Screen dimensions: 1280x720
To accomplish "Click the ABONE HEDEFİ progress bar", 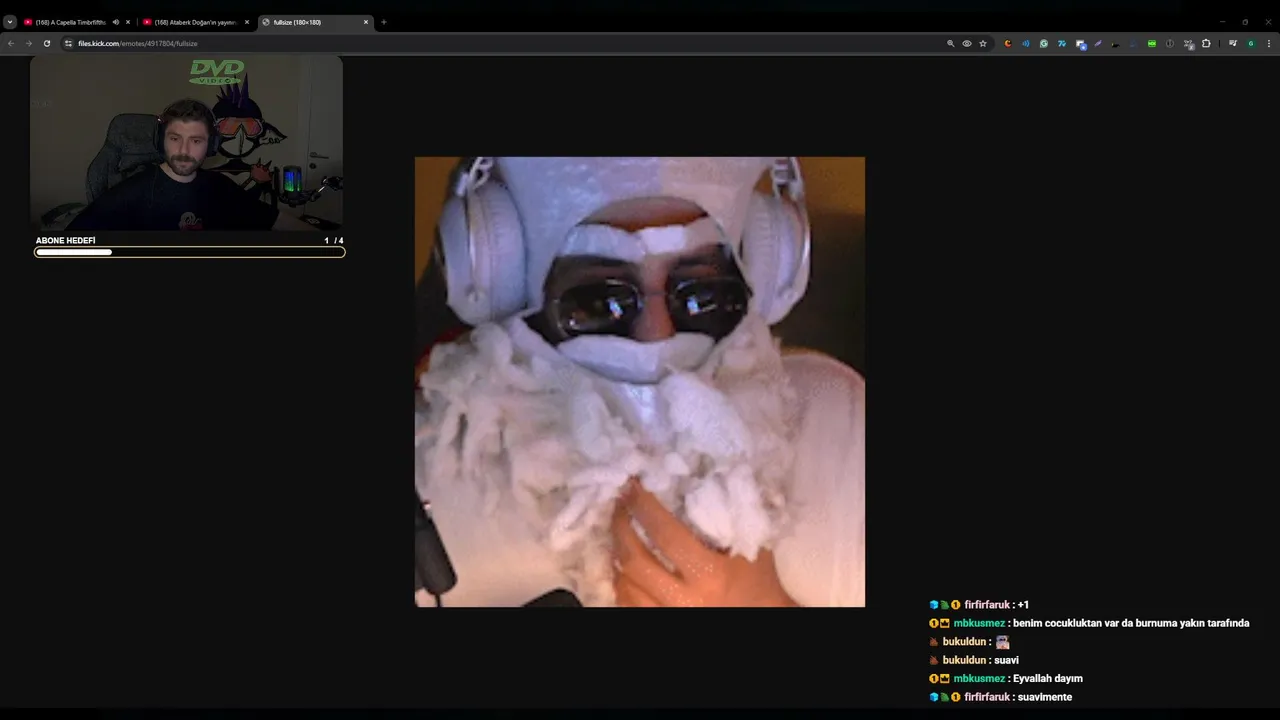I will (x=190, y=252).
